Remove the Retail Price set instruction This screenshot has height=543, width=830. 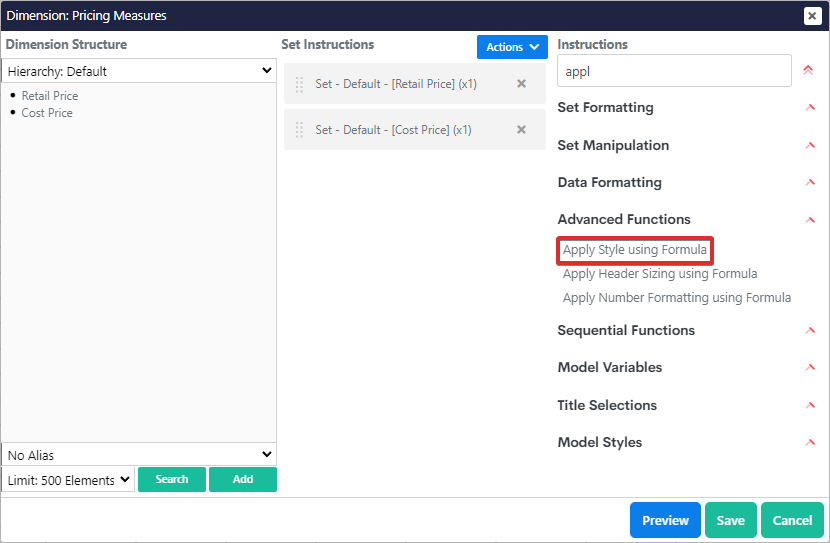[x=521, y=84]
